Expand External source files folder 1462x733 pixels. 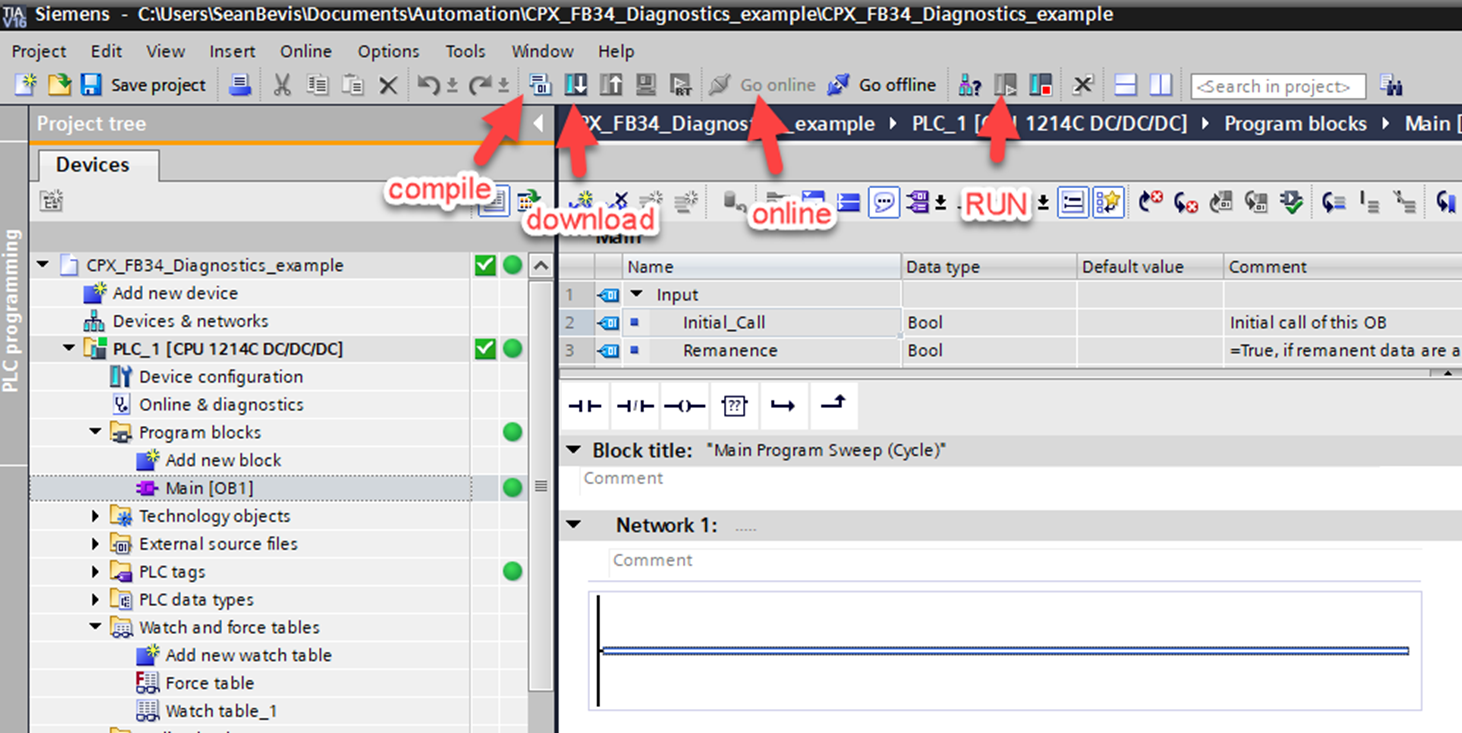coord(96,544)
